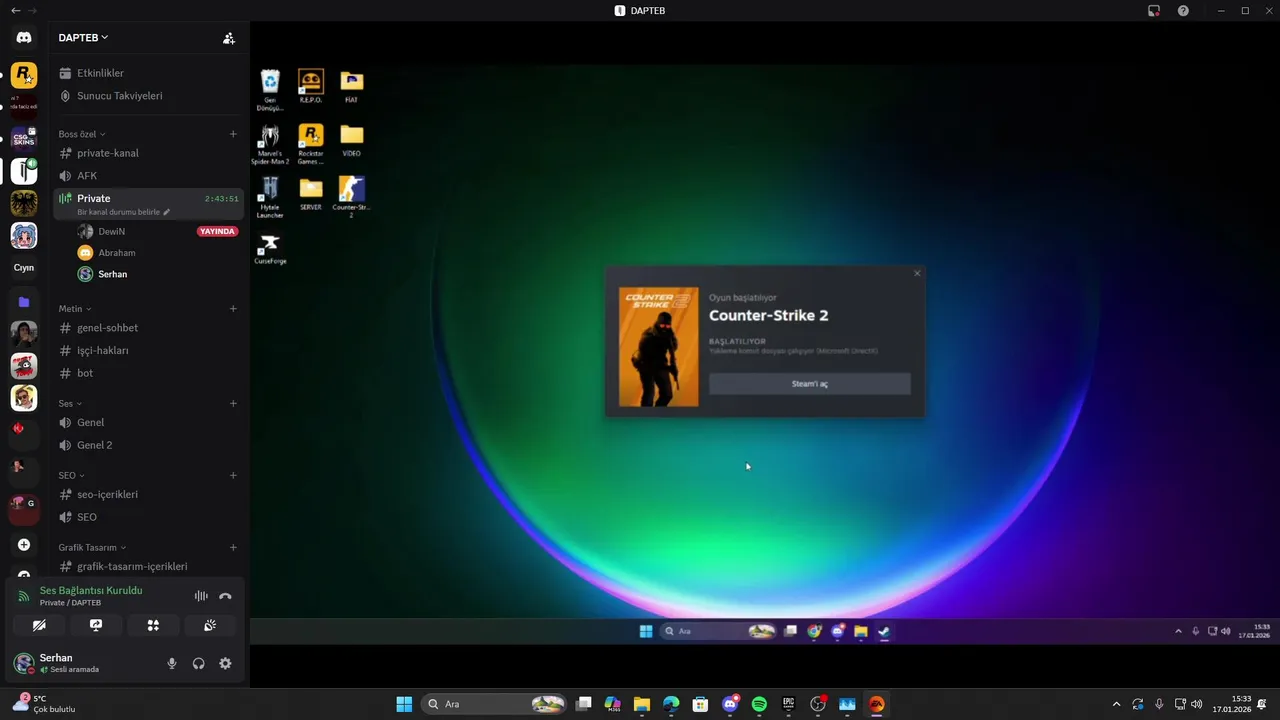Open the purple folder in server list
The image size is (1280, 720).
24,301
